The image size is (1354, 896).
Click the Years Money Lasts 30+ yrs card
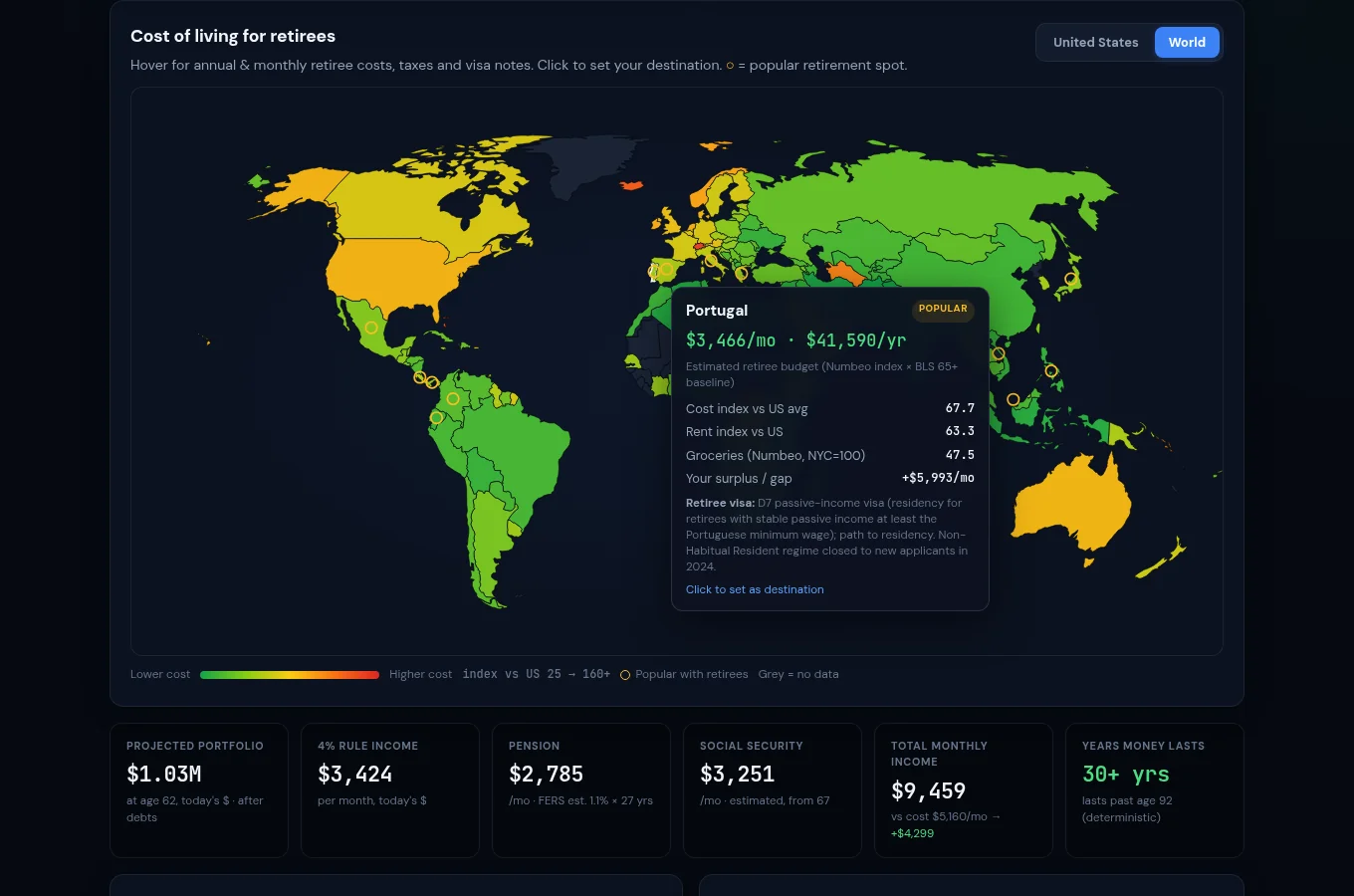(x=1155, y=790)
